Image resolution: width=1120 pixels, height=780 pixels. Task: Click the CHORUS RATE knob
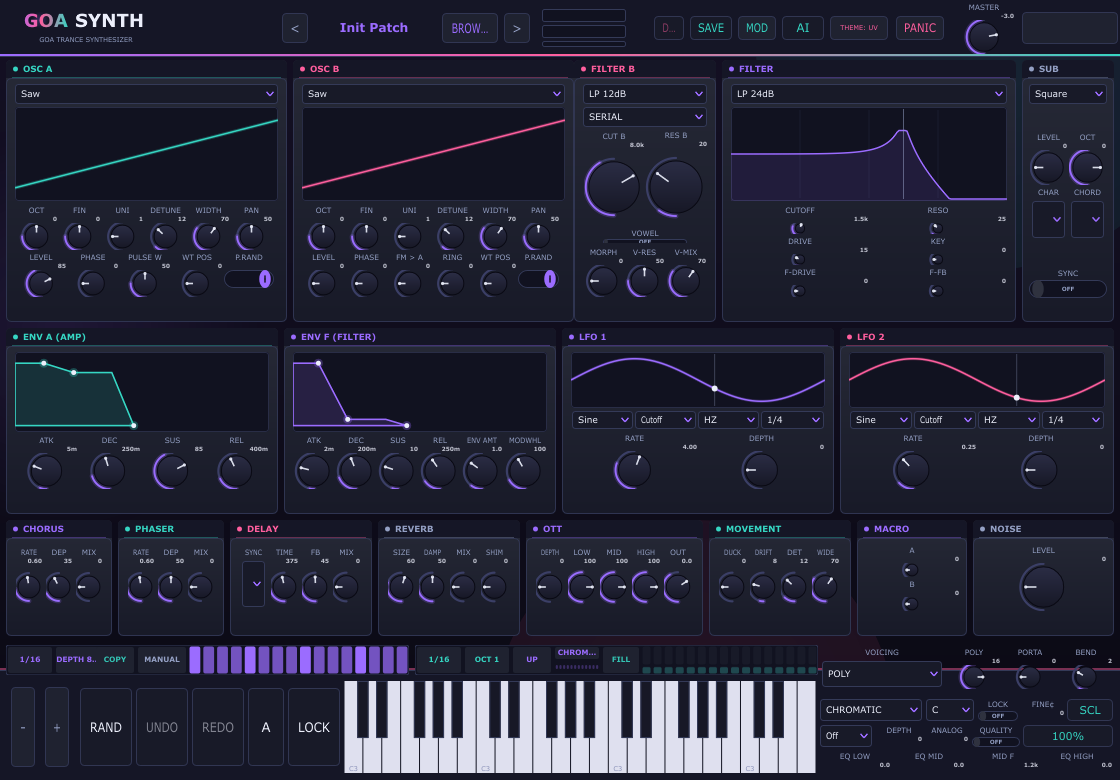[29, 587]
